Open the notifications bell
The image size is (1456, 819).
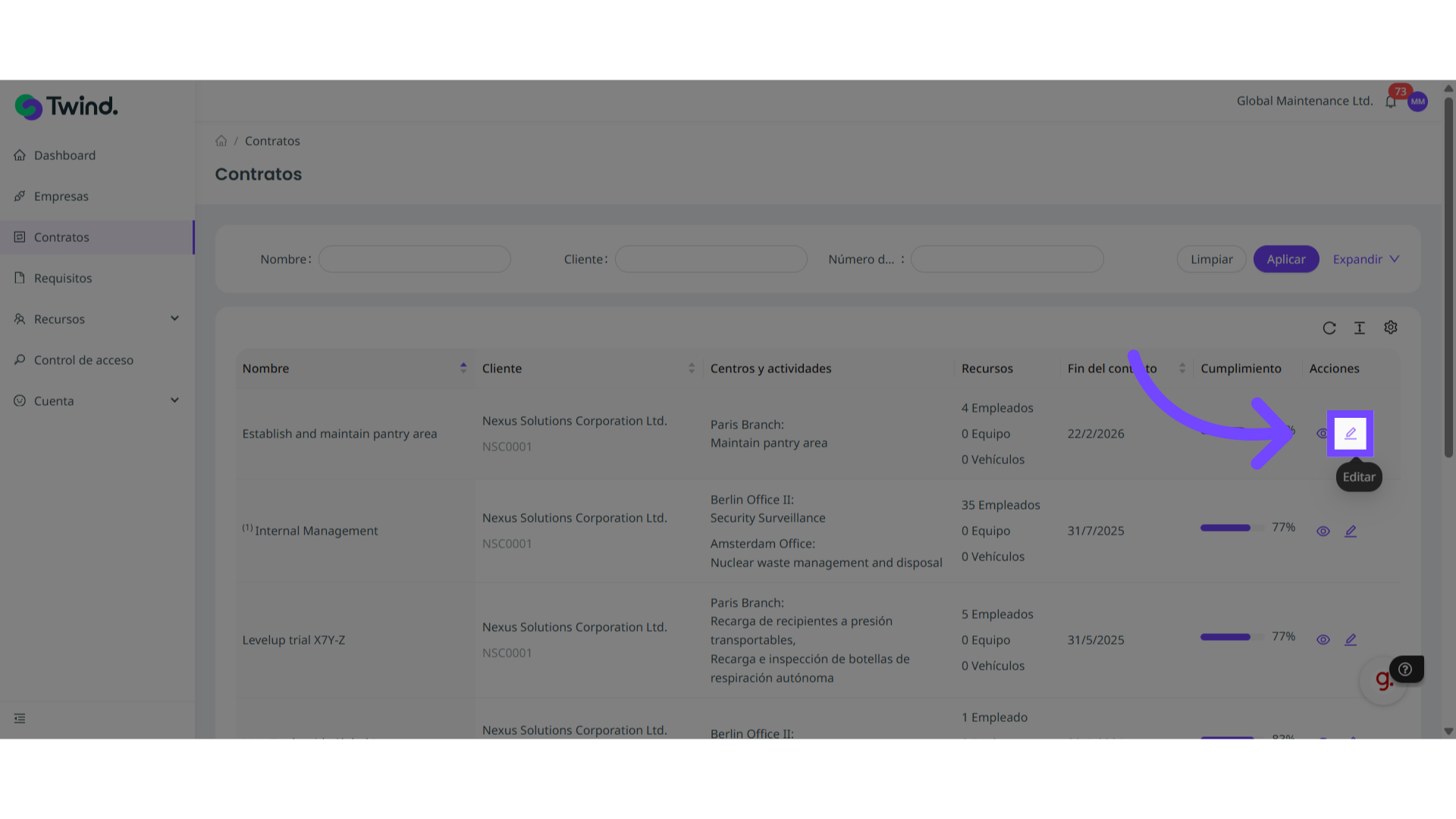[1391, 102]
